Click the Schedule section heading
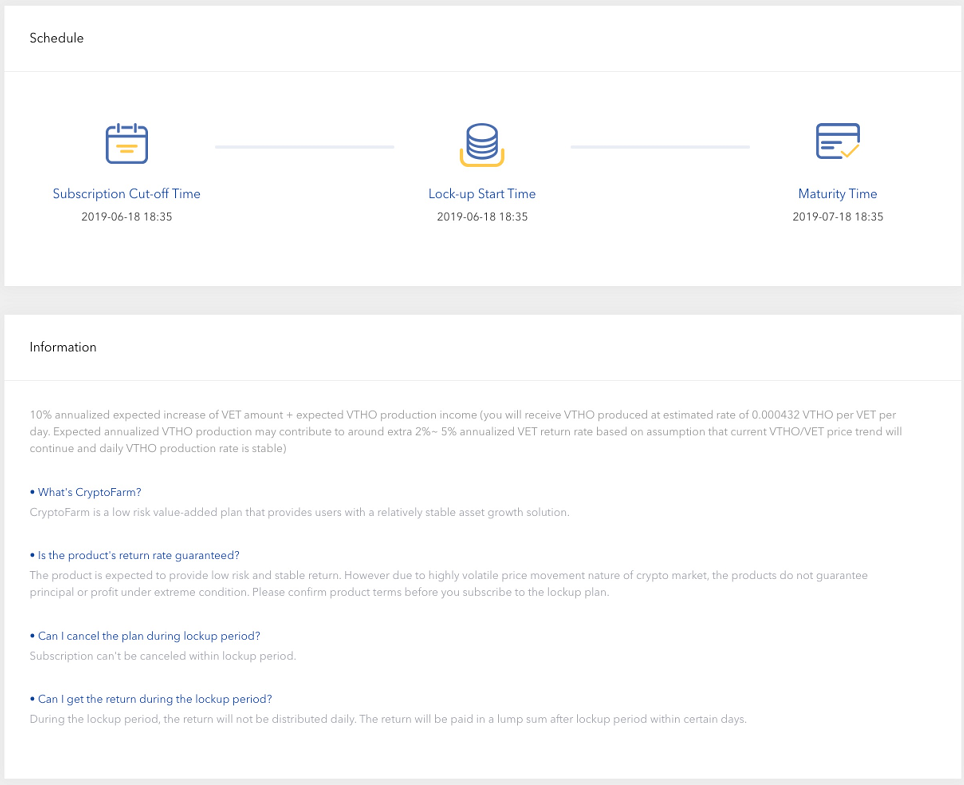This screenshot has width=964, height=785. pyautogui.click(x=57, y=38)
